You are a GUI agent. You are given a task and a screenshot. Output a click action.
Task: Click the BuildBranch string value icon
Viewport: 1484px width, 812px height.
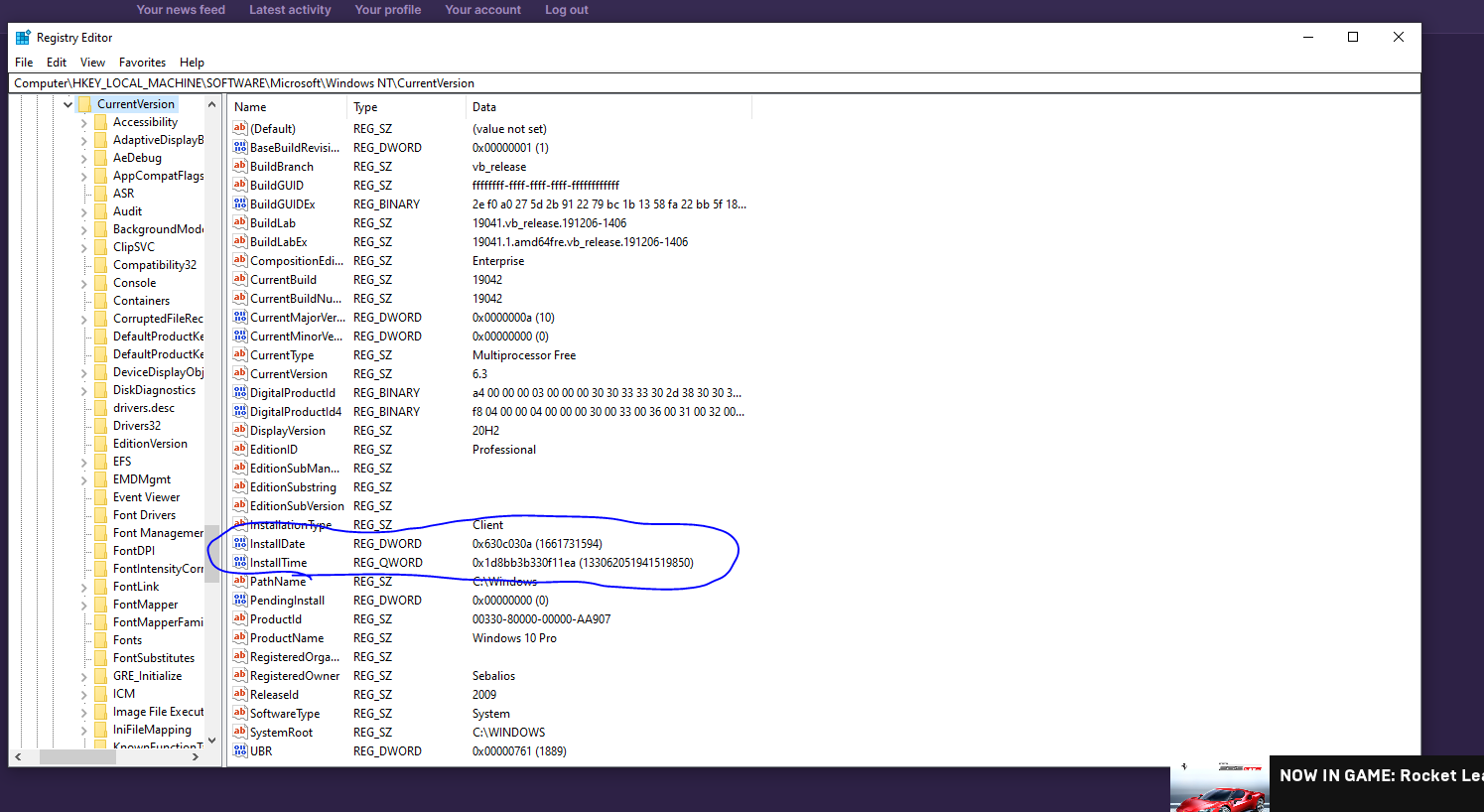(x=239, y=166)
